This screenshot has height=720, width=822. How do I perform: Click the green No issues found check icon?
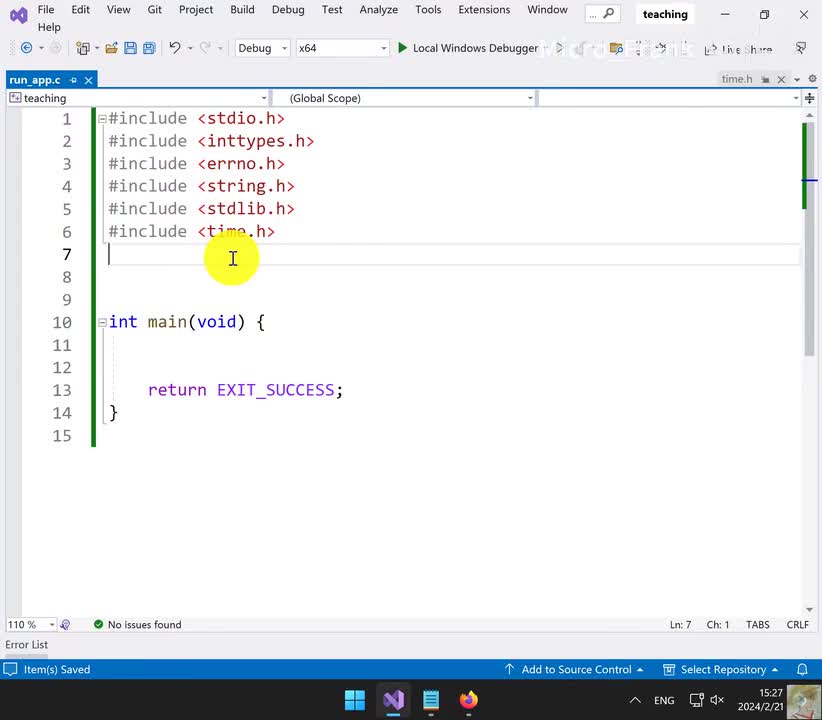point(98,625)
